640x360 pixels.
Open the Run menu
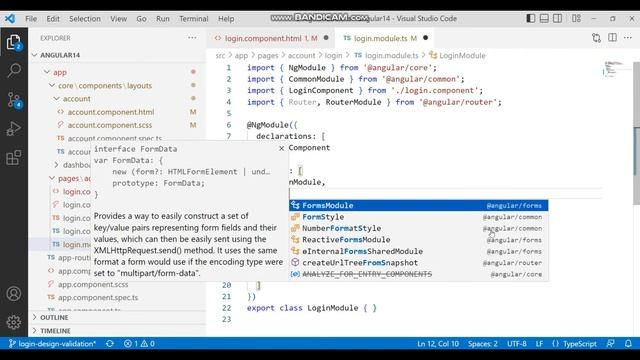click(x=162, y=19)
